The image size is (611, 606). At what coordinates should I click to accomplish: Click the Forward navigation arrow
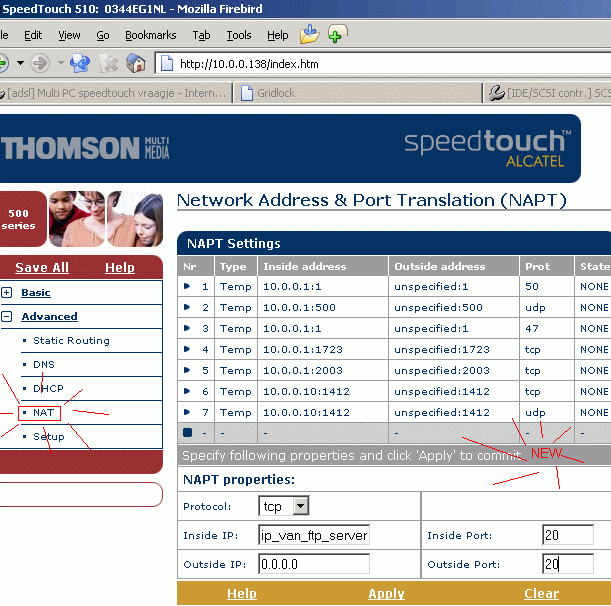pos(40,63)
